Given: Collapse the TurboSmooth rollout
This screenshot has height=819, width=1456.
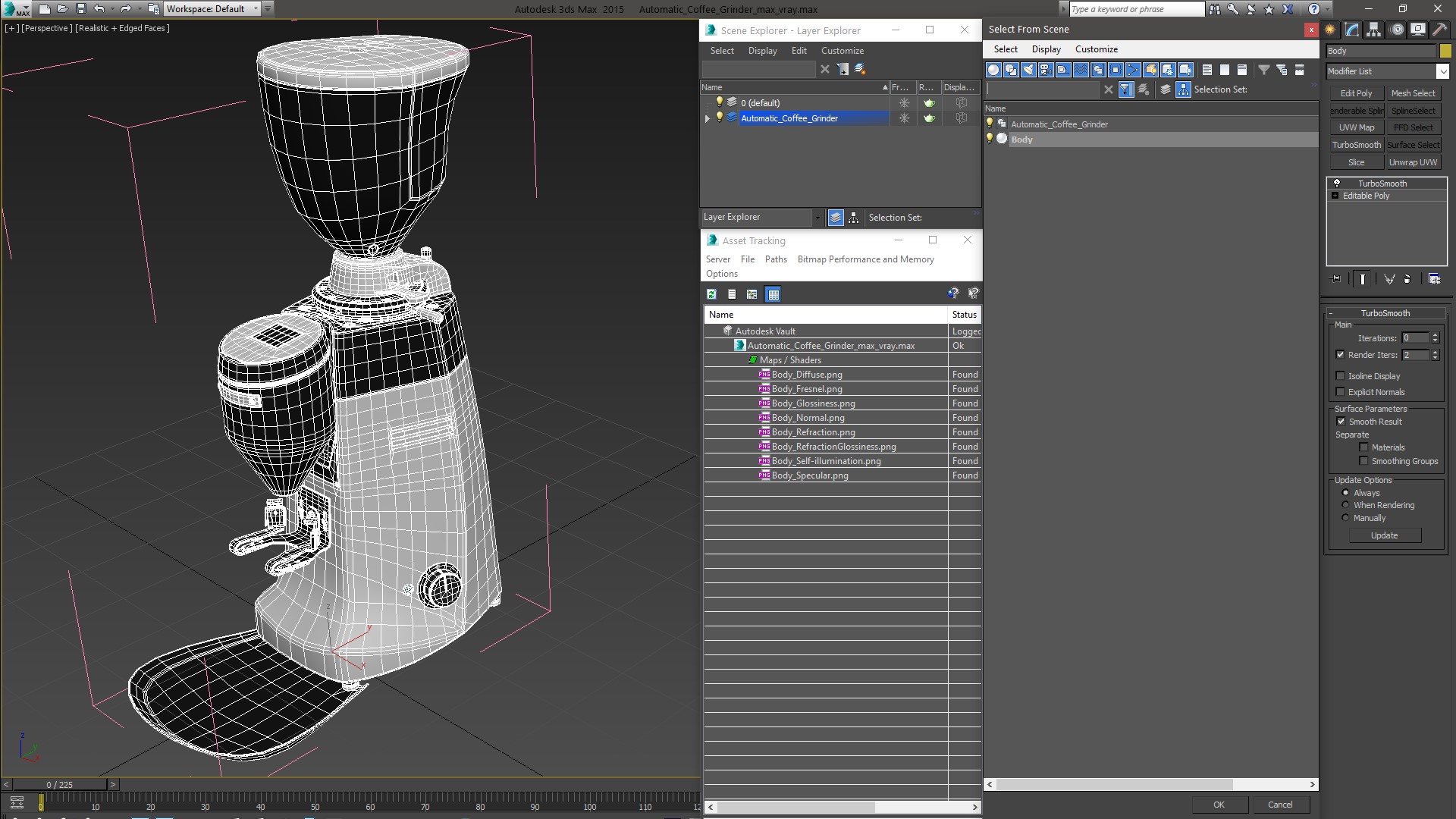Looking at the screenshot, I should [1331, 313].
